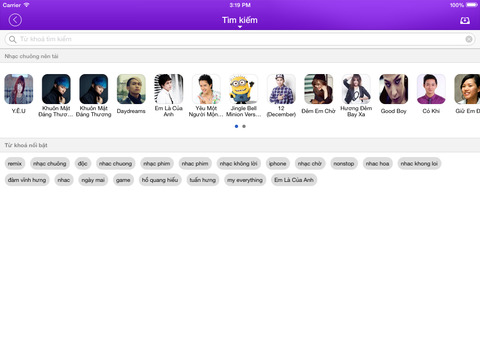The height and width of the screenshot is (360, 480).
Task: Clear the search field with the X icon
Action: click(469, 39)
